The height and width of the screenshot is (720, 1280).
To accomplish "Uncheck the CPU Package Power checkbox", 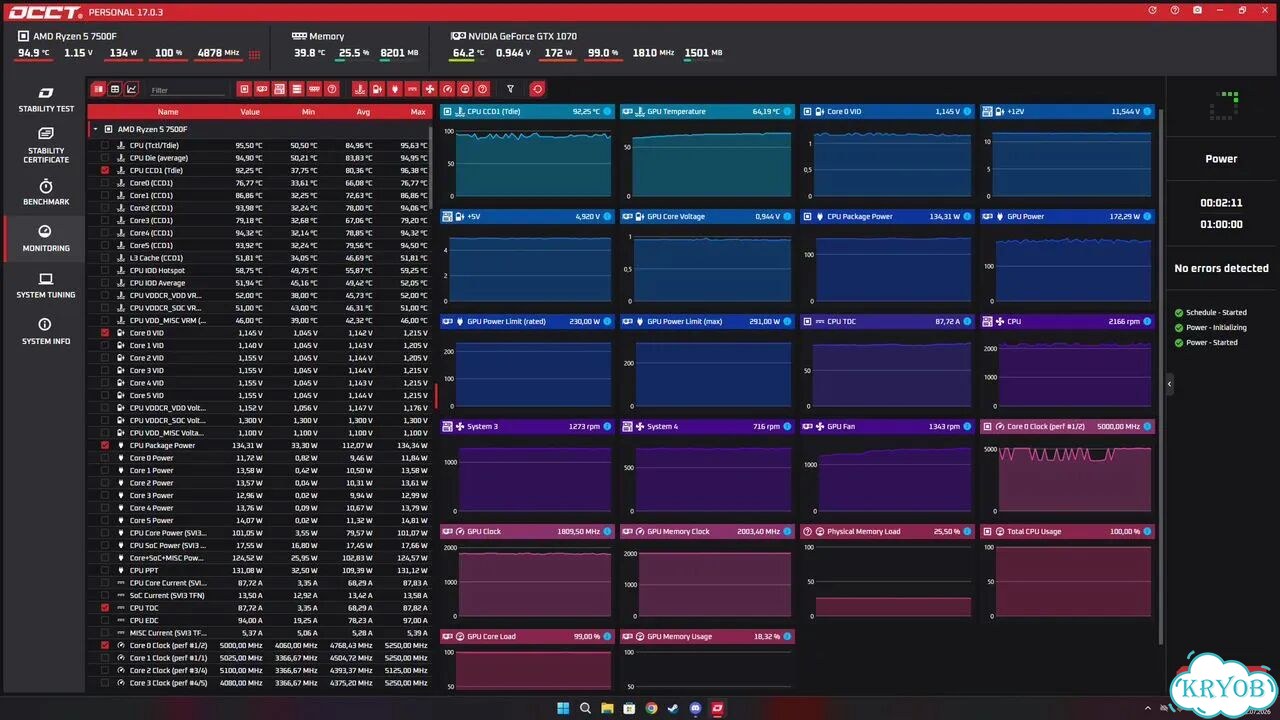I will 105,446.
